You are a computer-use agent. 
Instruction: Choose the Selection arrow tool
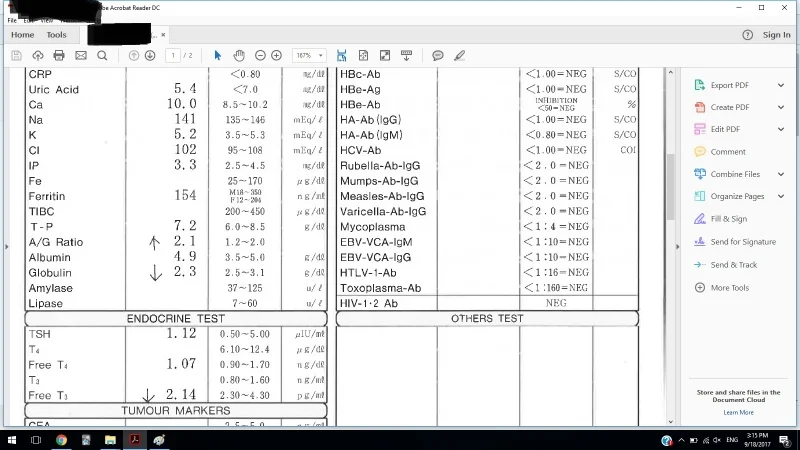(x=218, y=56)
